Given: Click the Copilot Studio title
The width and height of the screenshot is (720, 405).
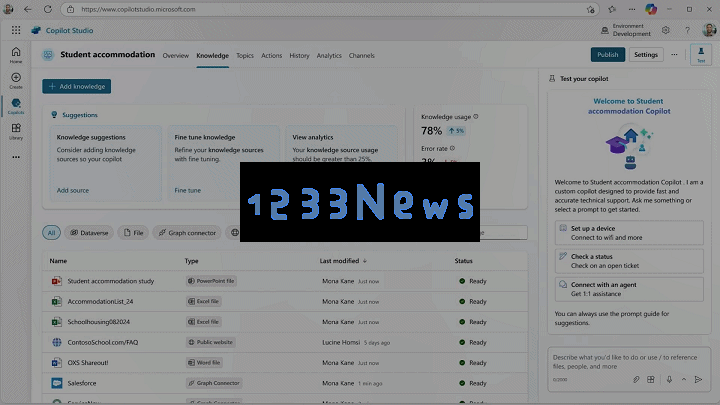Looking at the screenshot, I should coord(69,30).
